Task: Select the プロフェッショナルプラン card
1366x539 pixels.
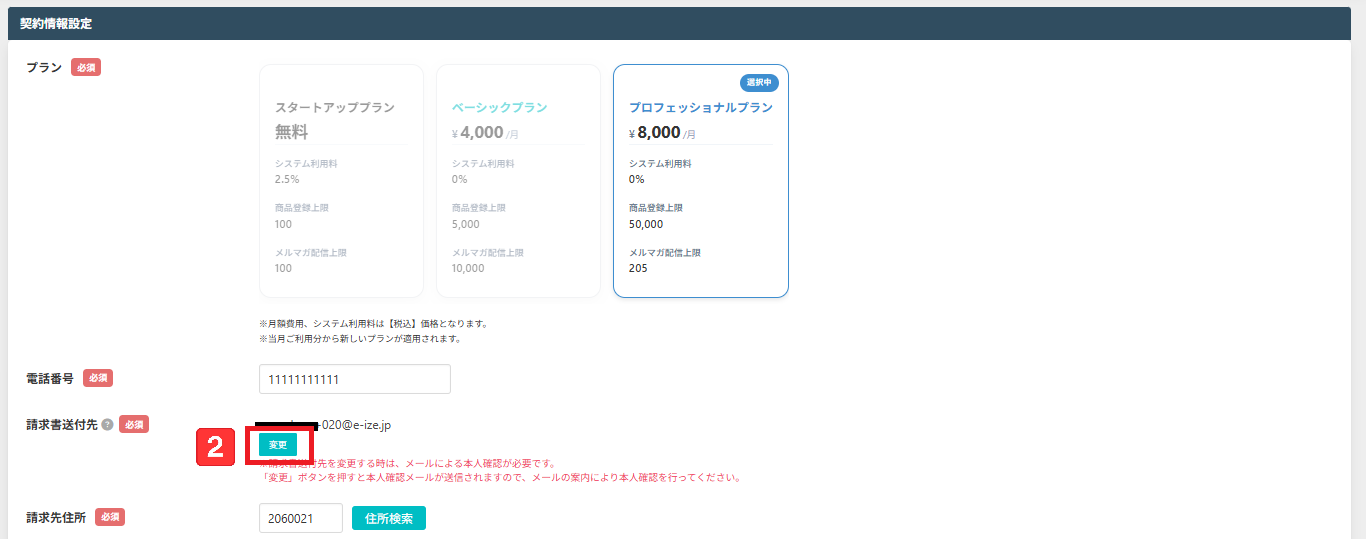Action: click(x=700, y=181)
